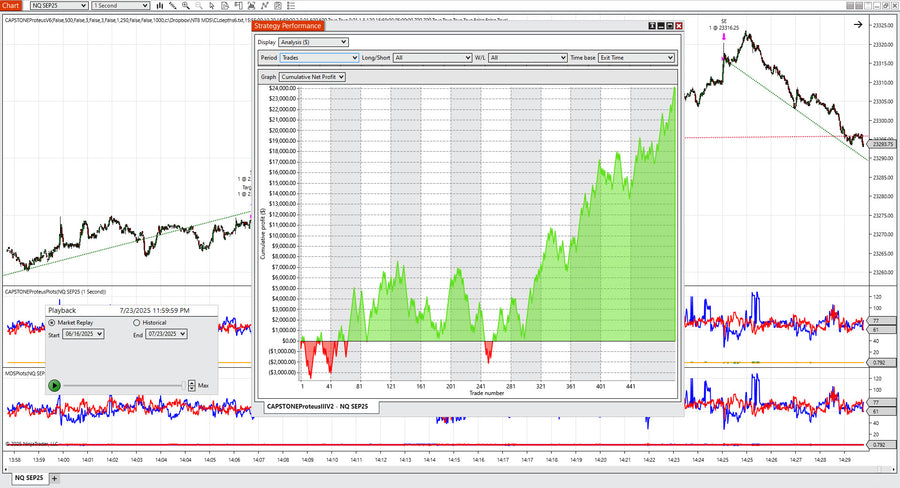The image size is (900, 488).
Task: Restore the main chart window
Action: [x=886, y=6]
